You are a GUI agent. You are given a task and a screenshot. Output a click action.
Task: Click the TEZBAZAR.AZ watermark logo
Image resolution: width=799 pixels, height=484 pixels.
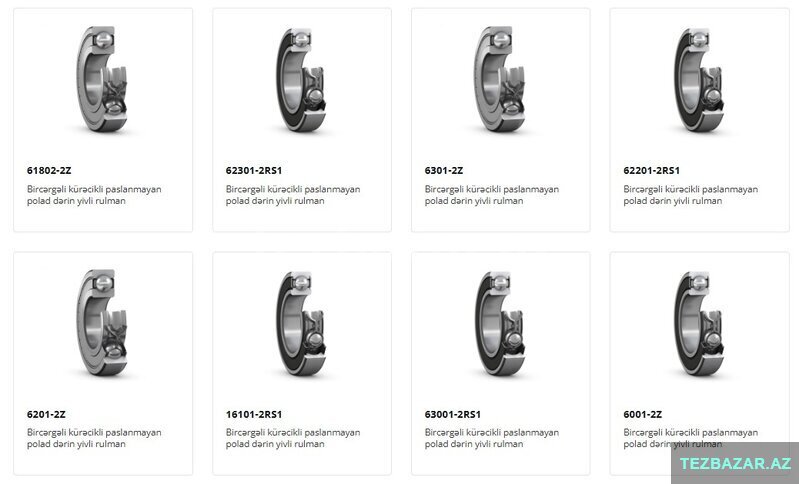(735, 463)
